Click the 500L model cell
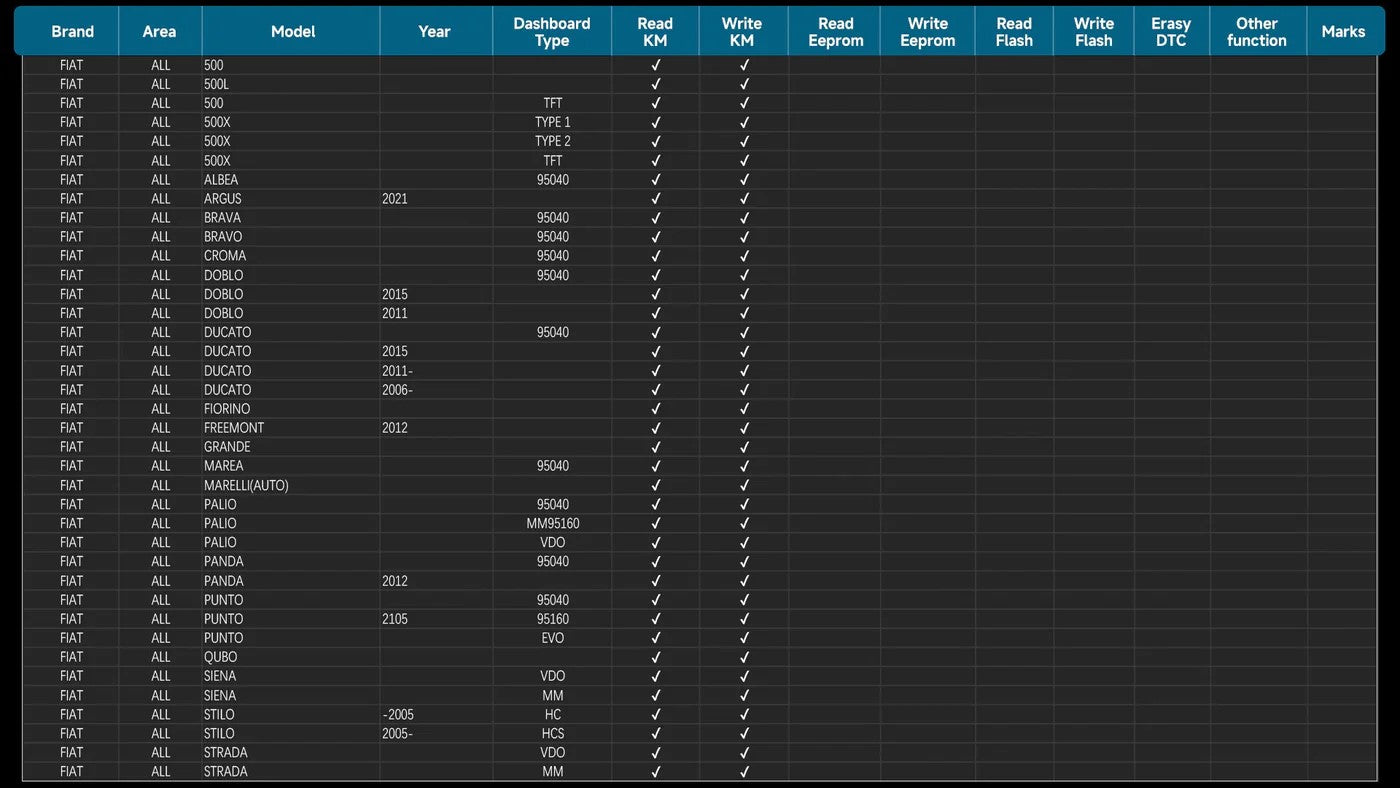Image resolution: width=1400 pixels, height=788 pixels. tap(217, 84)
